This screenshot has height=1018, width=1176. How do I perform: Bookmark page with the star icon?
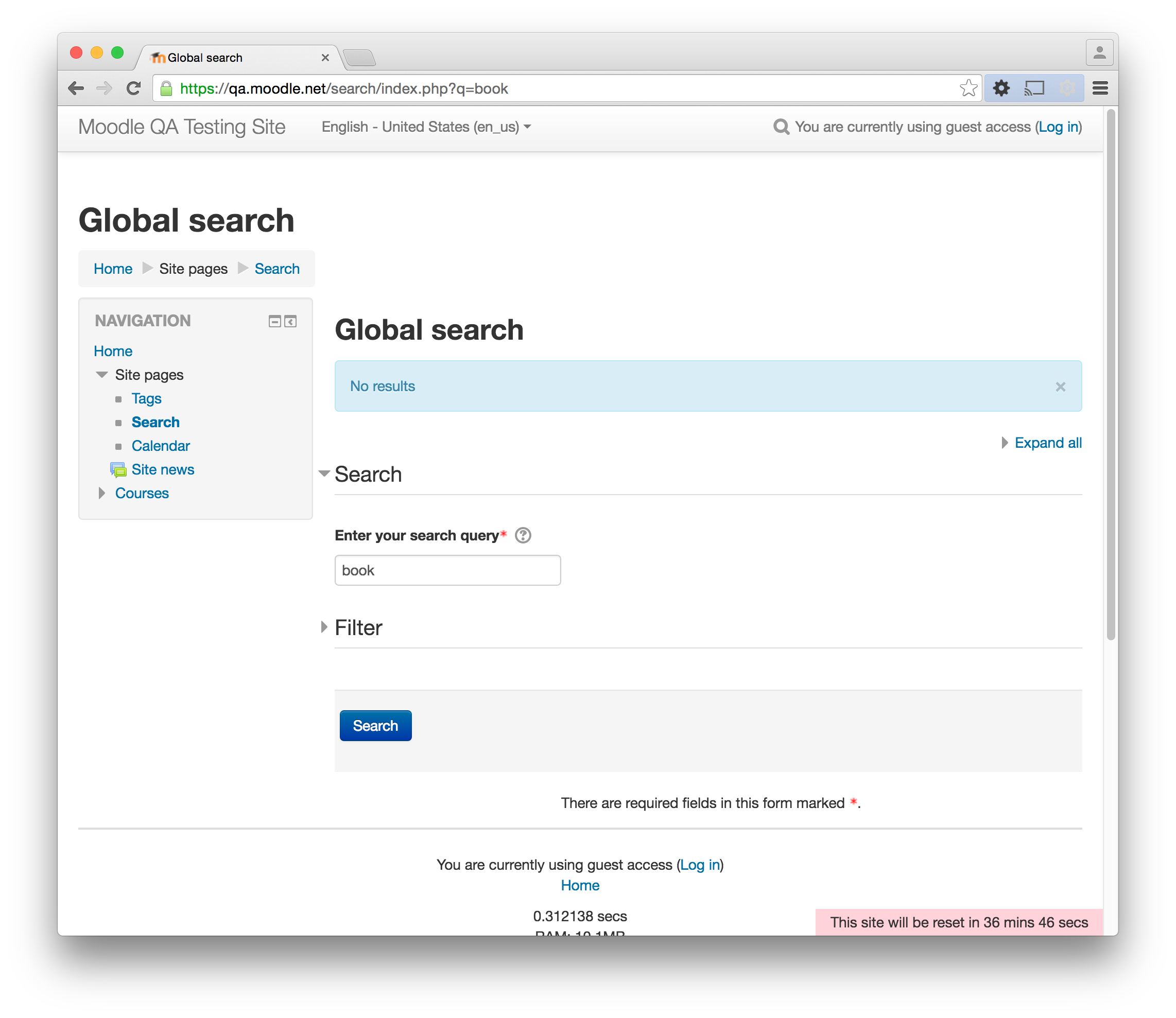(x=968, y=89)
